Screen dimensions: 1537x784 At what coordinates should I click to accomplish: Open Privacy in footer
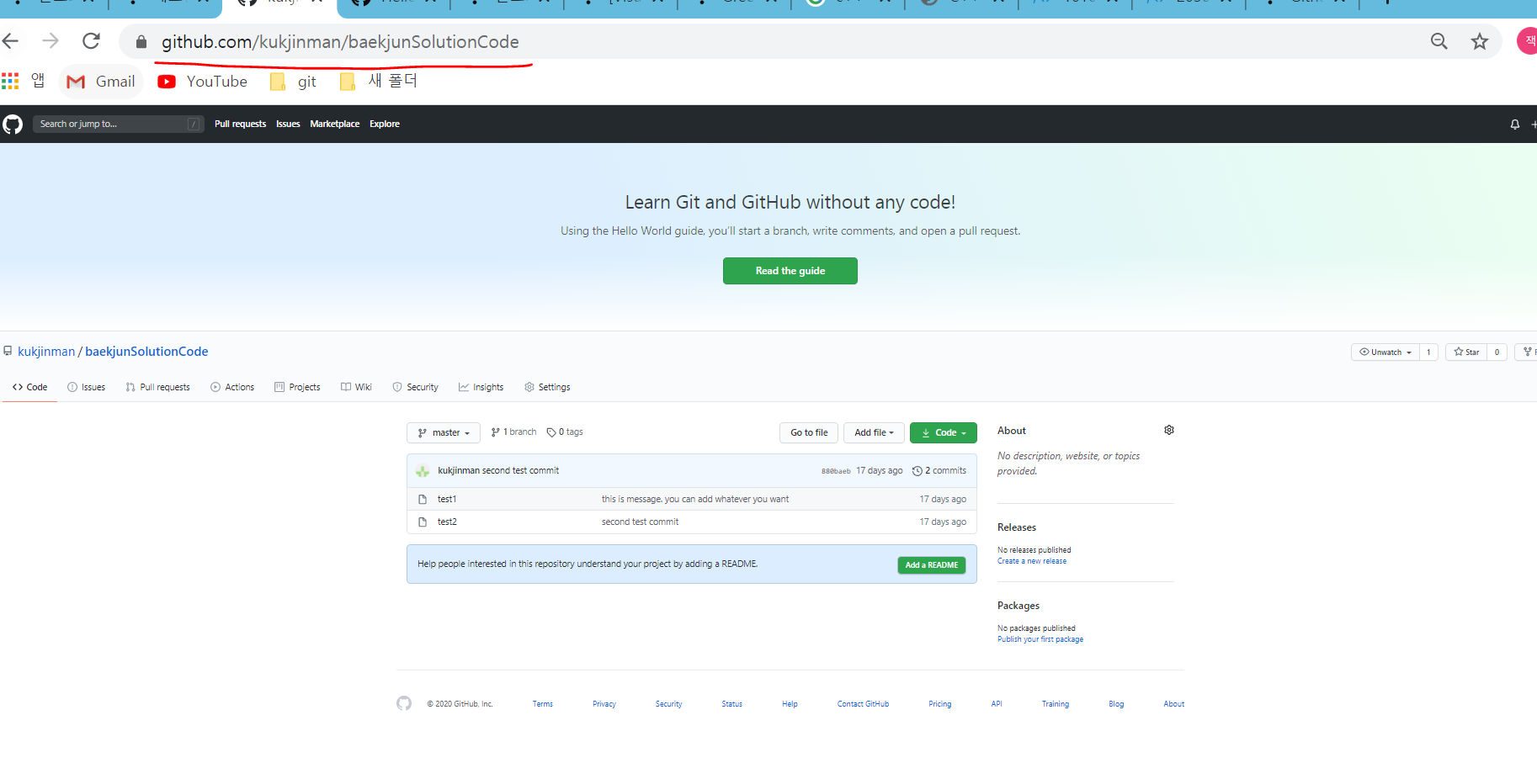pyautogui.click(x=604, y=704)
